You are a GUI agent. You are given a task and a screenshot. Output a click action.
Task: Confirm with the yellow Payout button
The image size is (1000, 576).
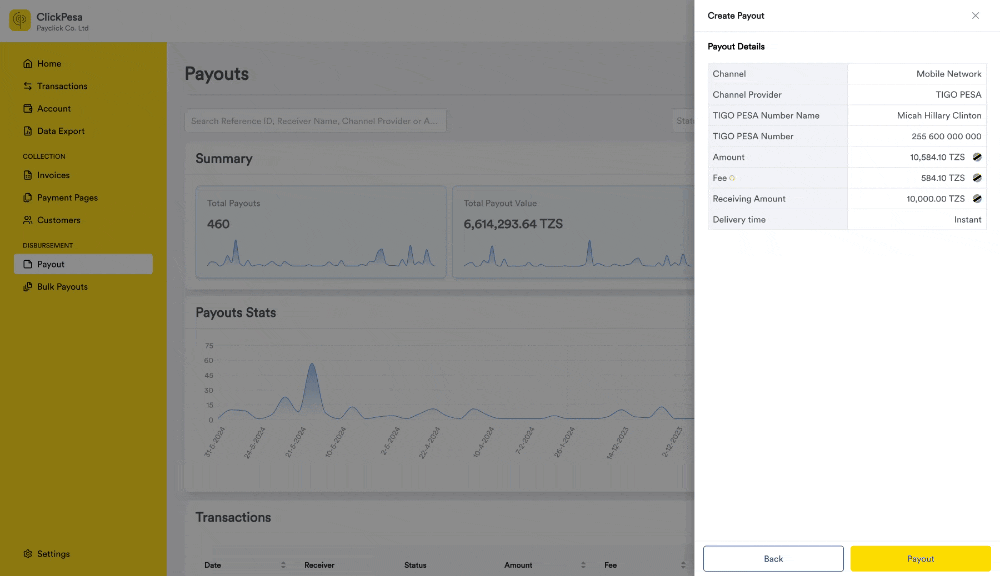[920, 559]
